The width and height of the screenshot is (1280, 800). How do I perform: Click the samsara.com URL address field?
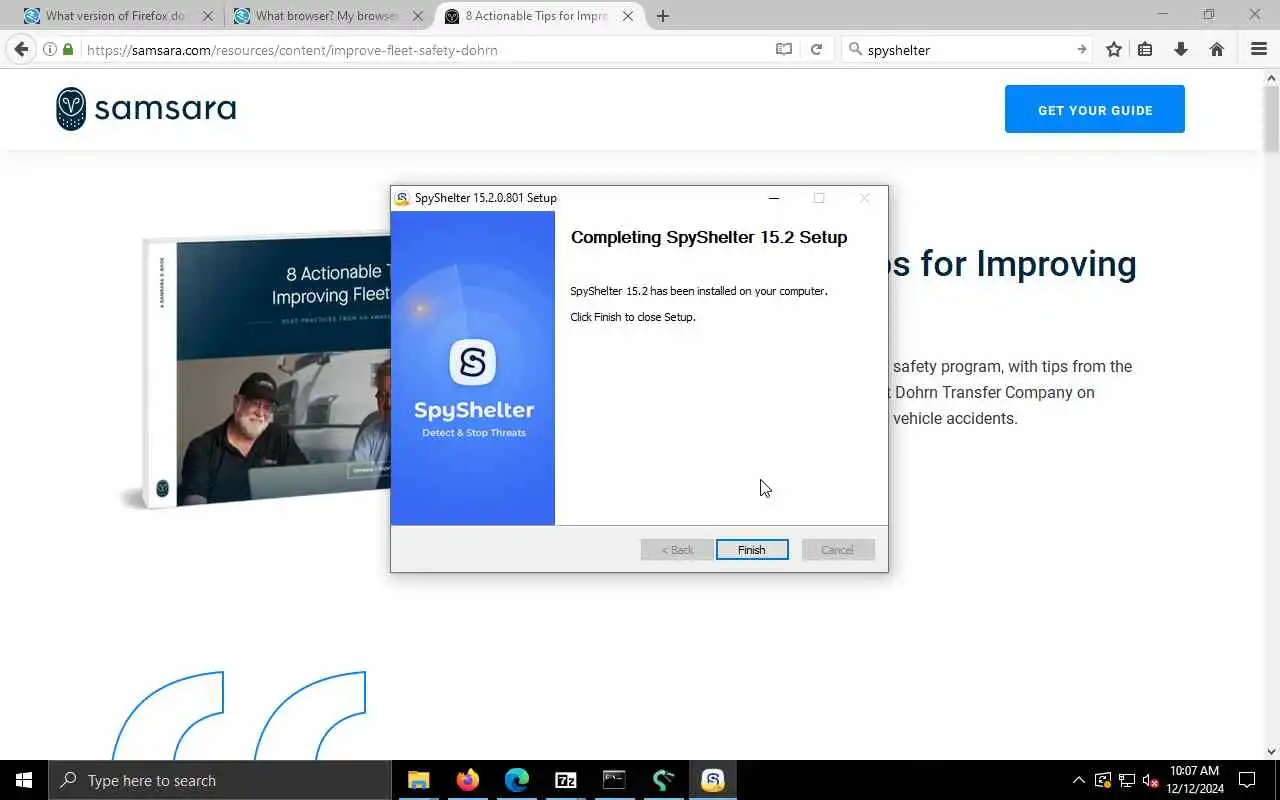pyautogui.click(x=425, y=49)
